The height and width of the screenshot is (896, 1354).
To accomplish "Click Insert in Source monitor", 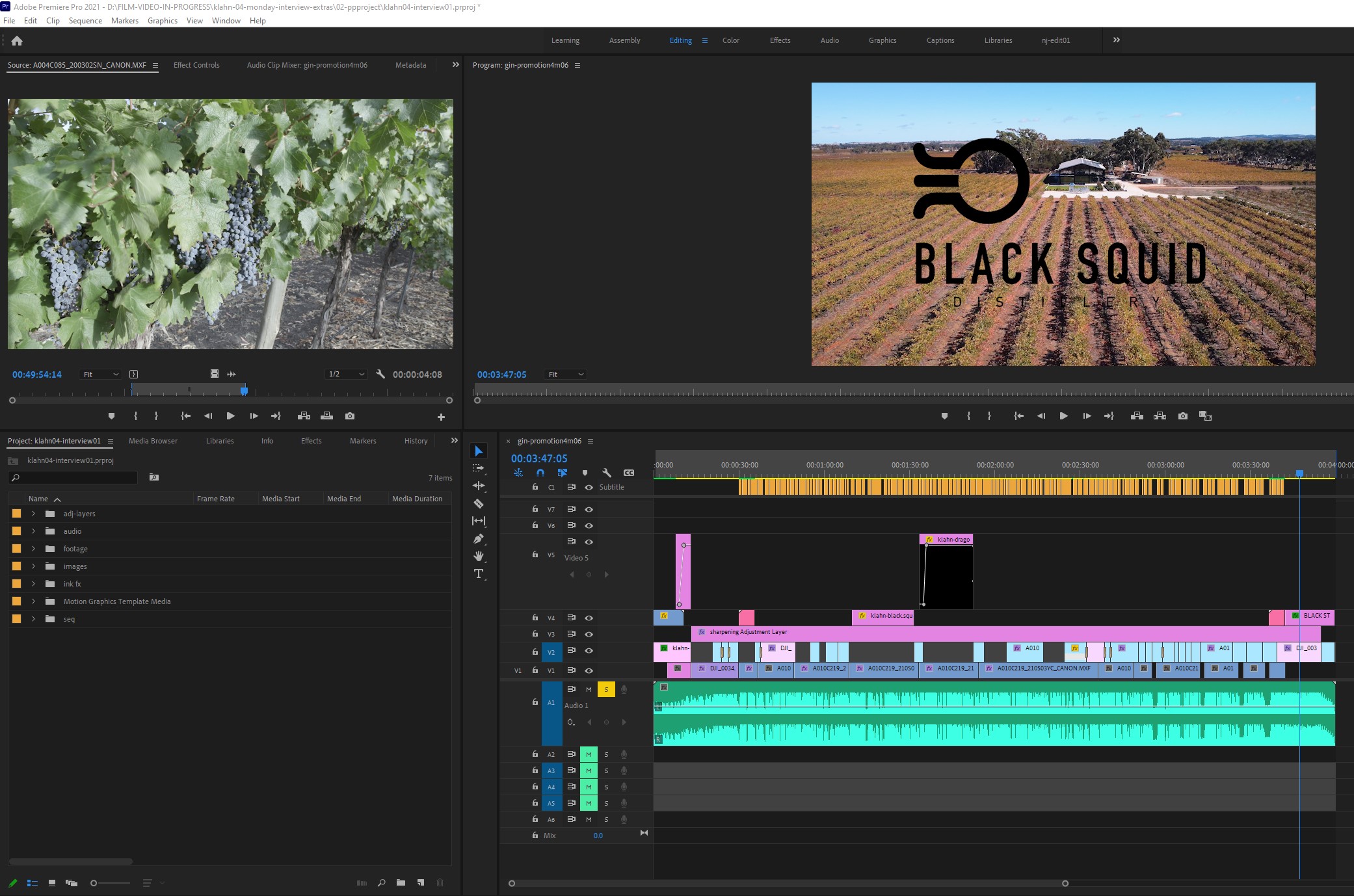I will 304,416.
